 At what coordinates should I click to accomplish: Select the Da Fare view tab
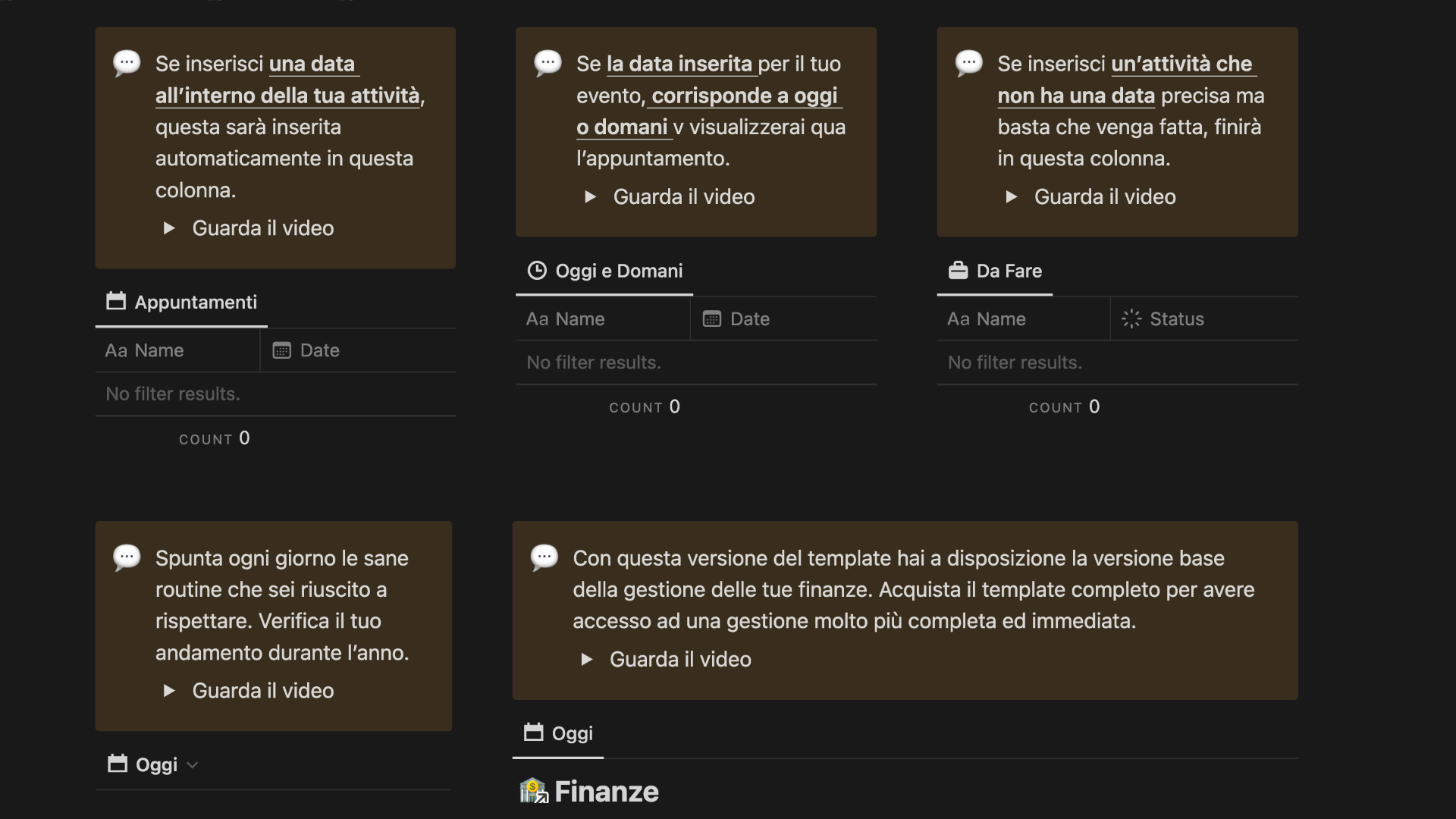tap(1009, 271)
